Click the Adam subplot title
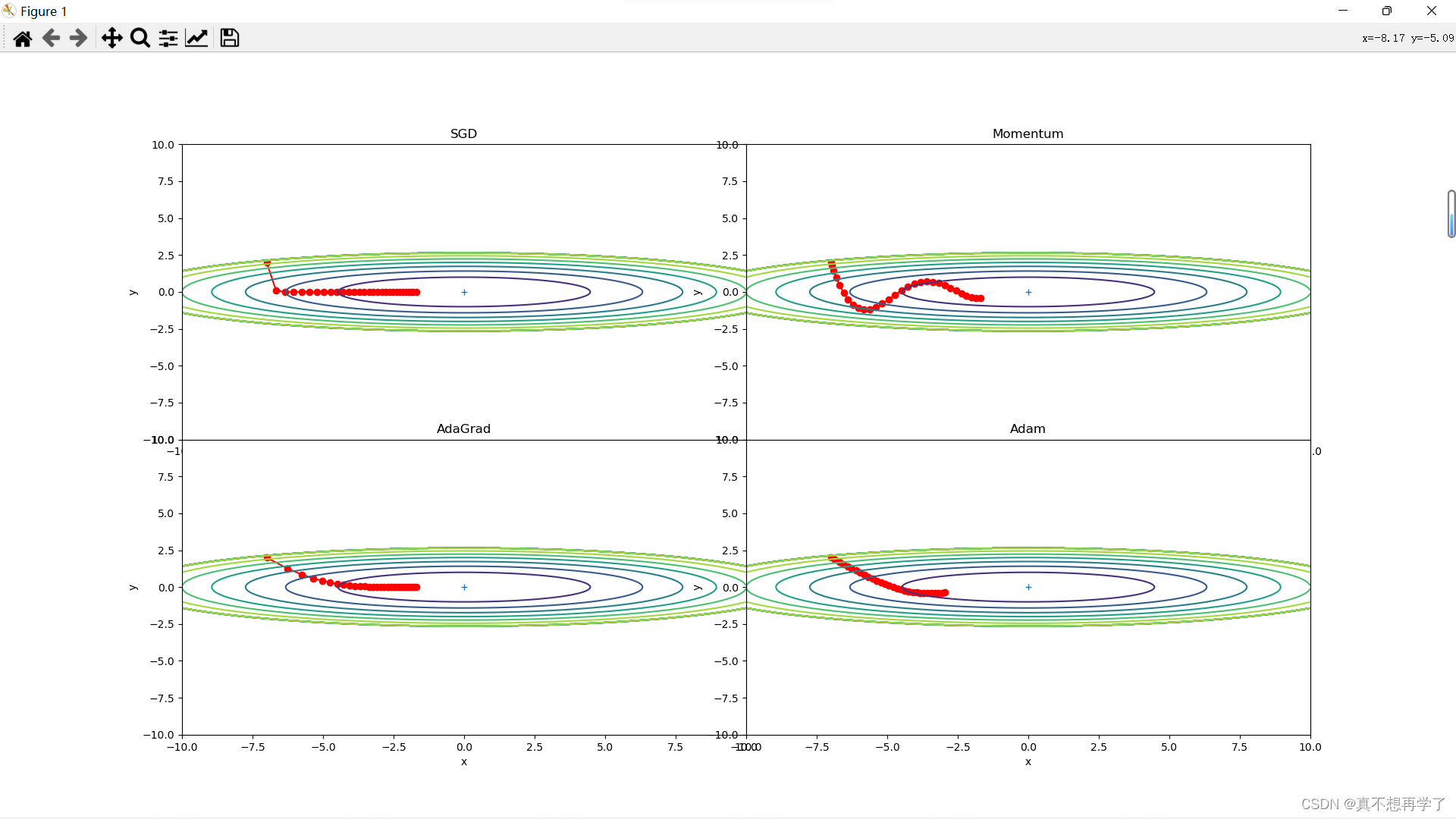Image resolution: width=1456 pixels, height=819 pixels. [x=1028, y=428]
